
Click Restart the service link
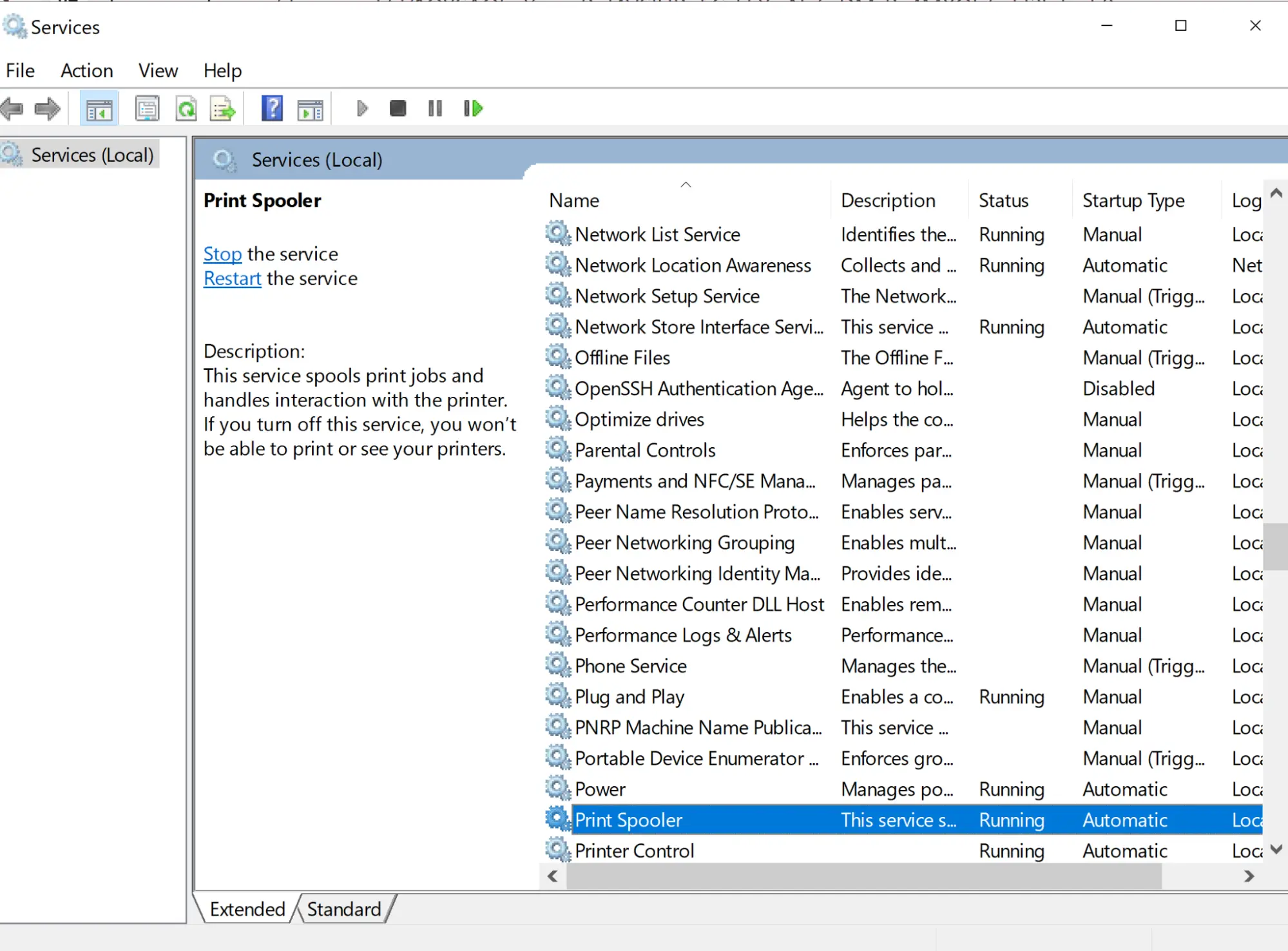pyautogui.click(x=233, y=278)
